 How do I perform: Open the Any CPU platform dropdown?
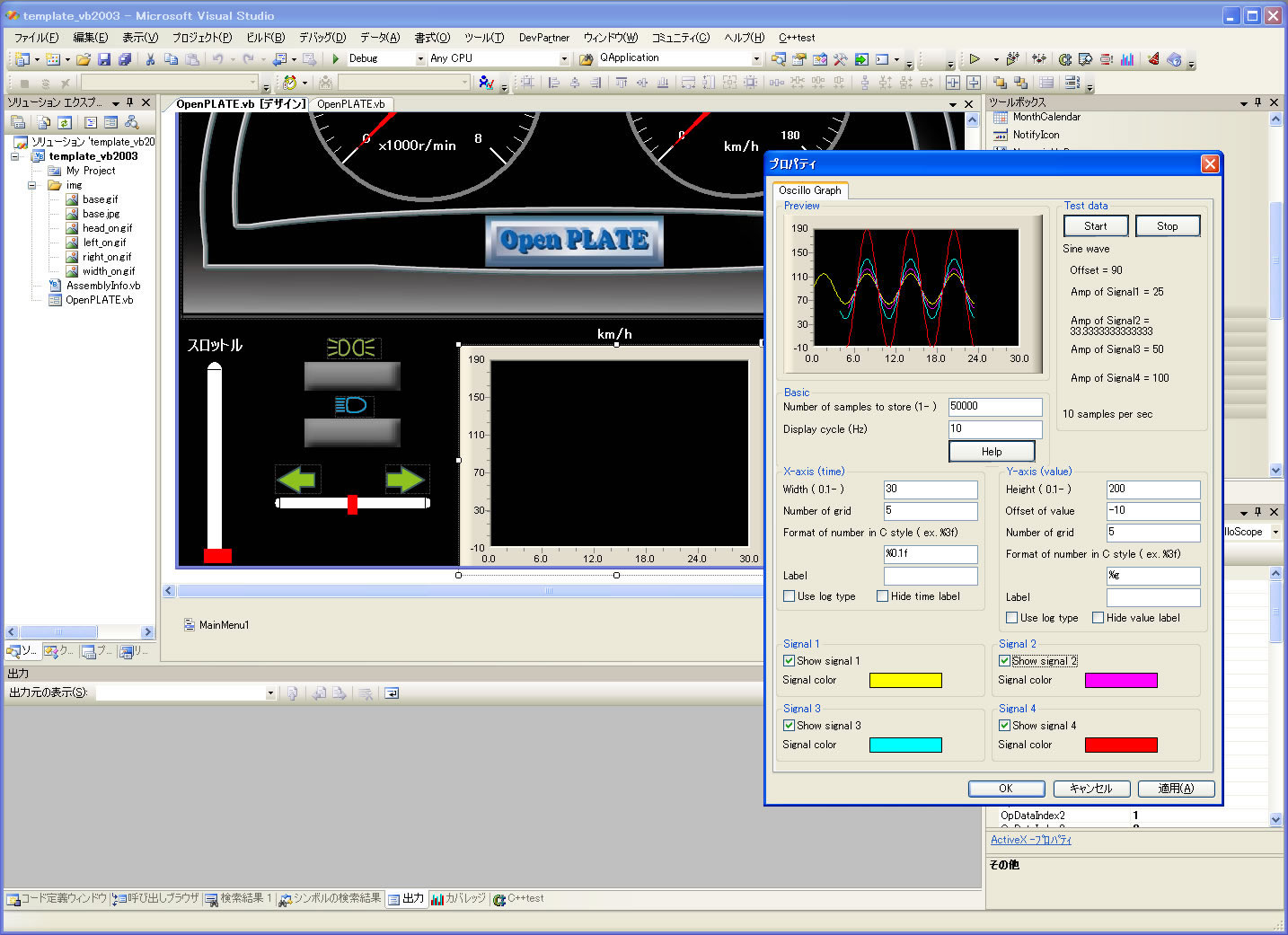coord(564,59)
